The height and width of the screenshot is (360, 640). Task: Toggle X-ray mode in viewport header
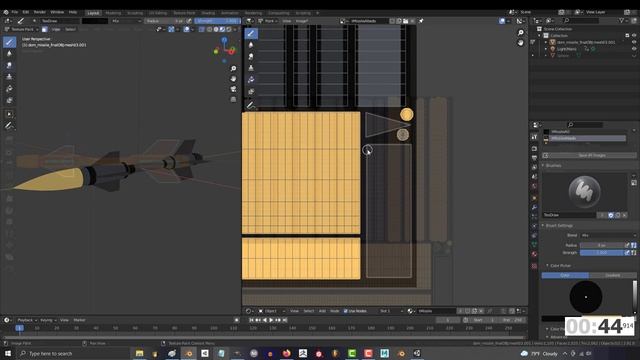point(202,29)
